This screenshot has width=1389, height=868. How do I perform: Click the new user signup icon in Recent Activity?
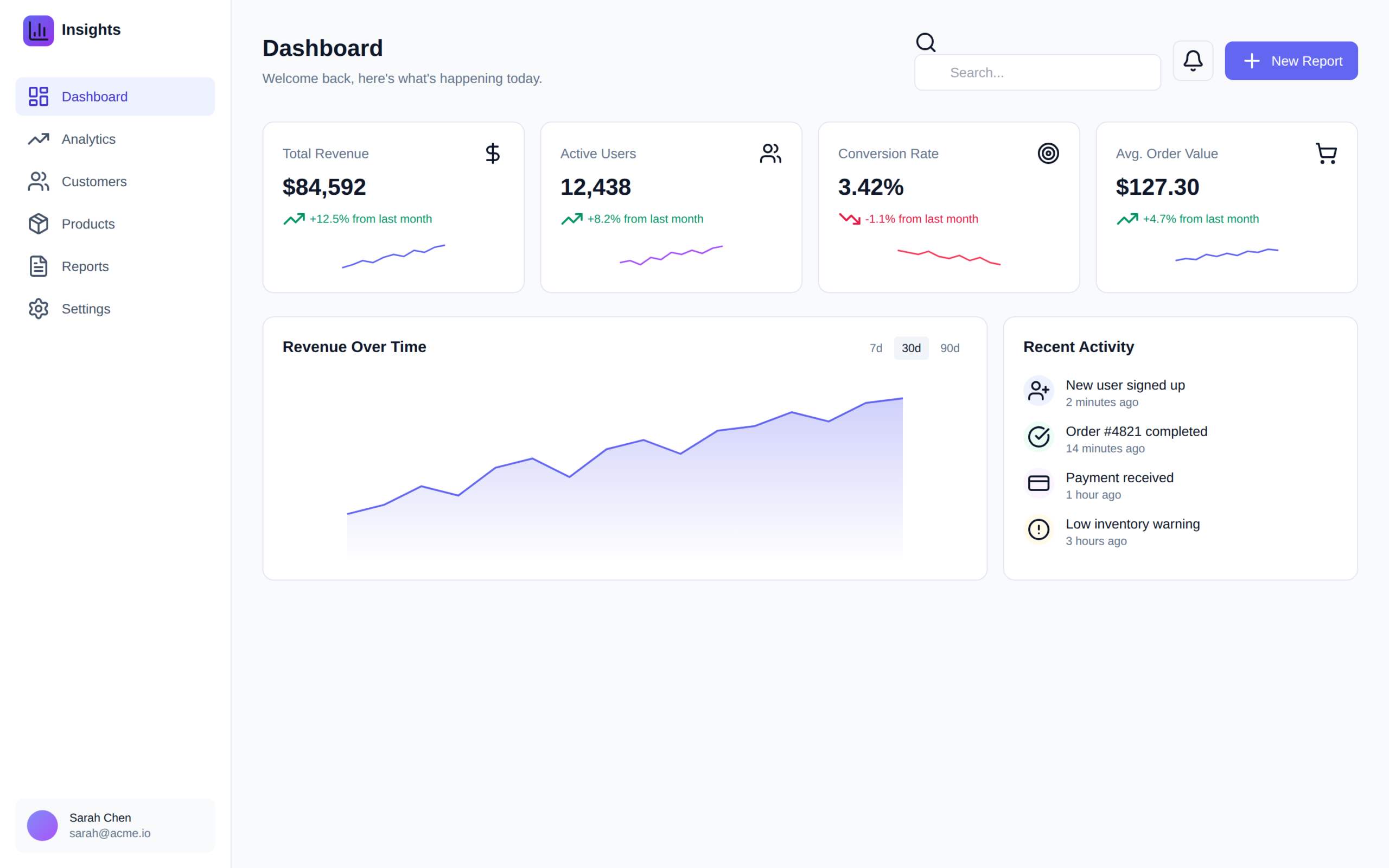[x=1038, y=391]
